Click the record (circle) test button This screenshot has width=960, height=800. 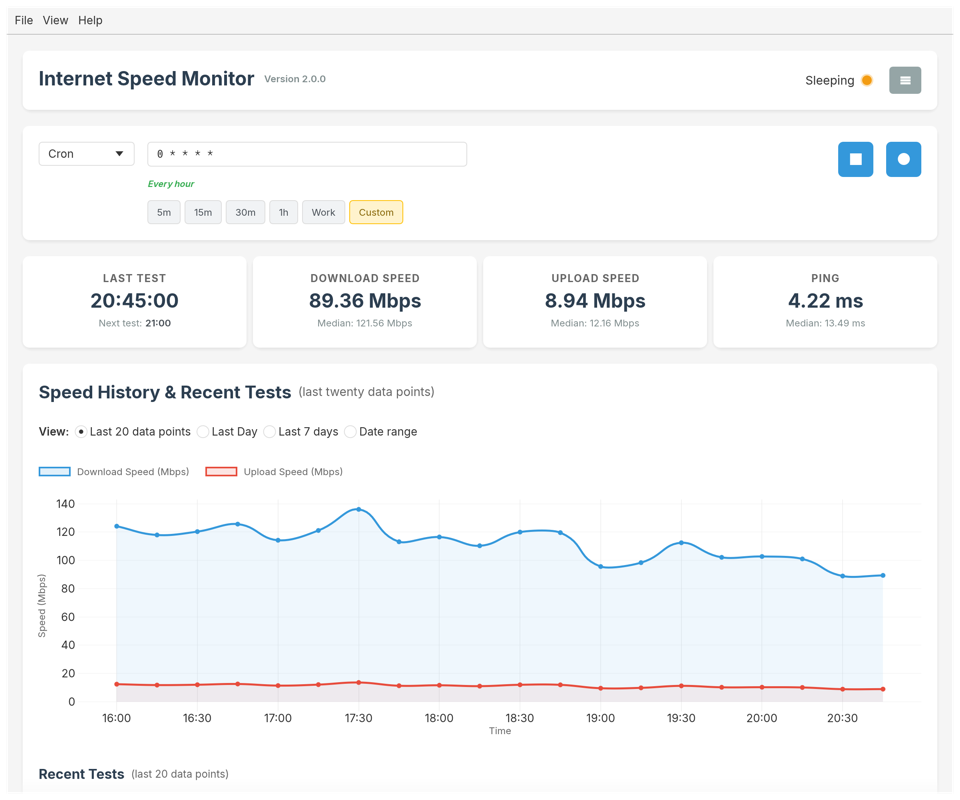tap(903, 159)
